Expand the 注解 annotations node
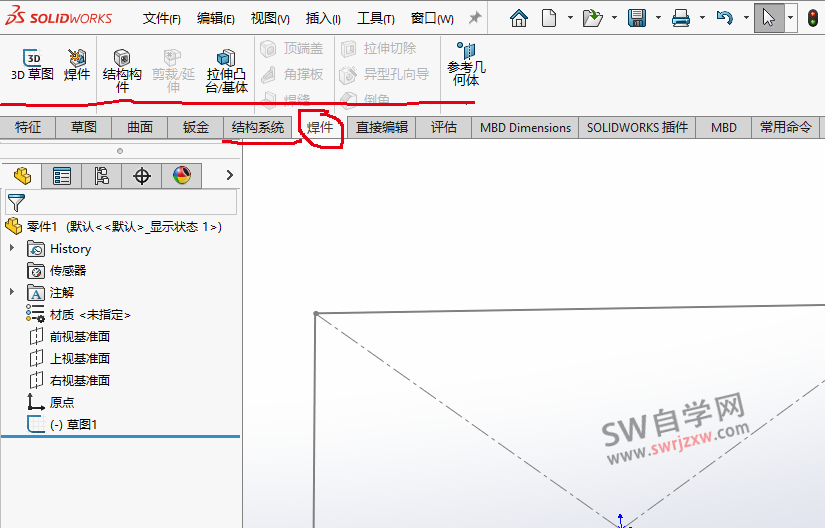Screen dimensions: 825x528 pyautogui.click(x=12, y=291)
